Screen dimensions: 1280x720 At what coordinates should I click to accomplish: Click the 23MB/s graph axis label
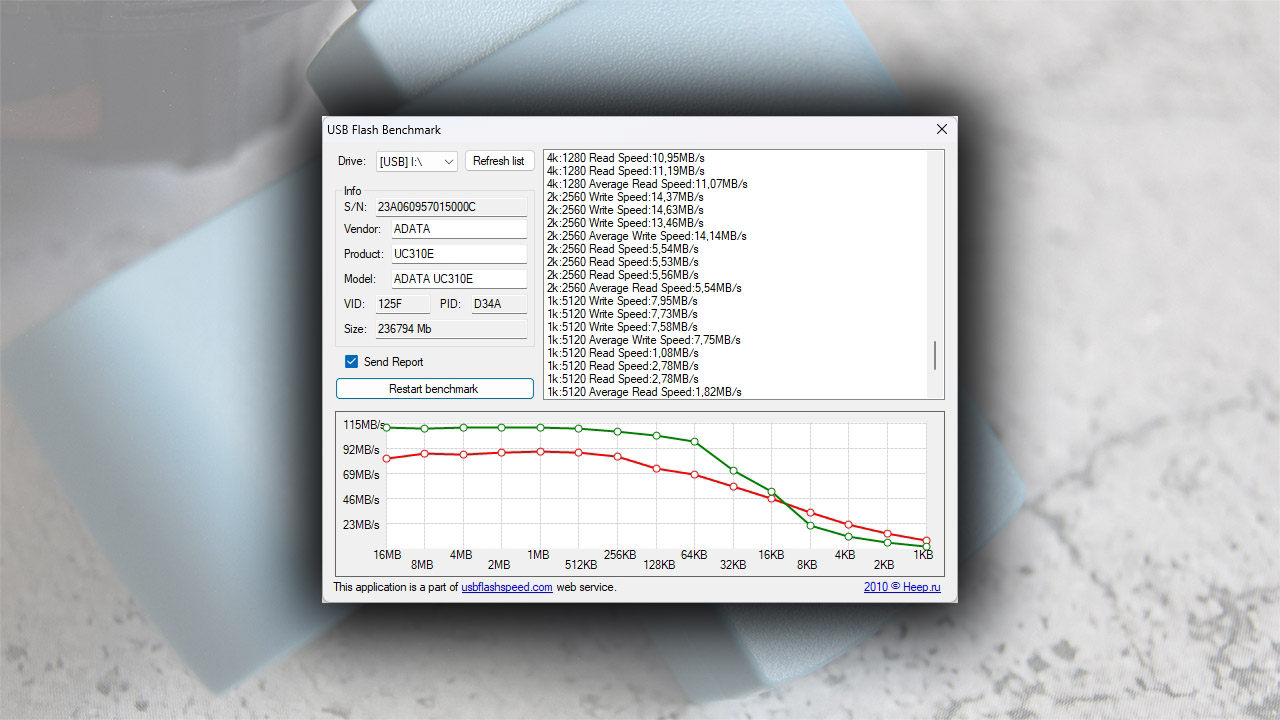[x=361, y=525]
